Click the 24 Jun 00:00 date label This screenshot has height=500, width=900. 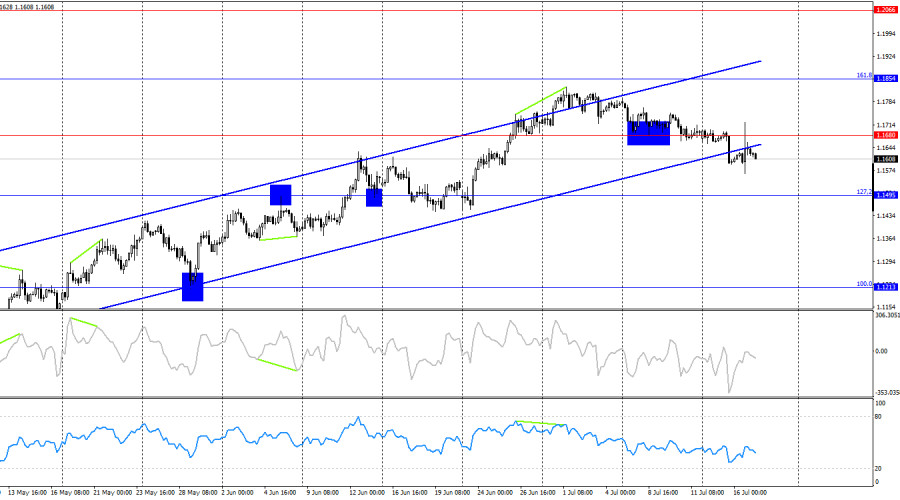tap(495, 493)
